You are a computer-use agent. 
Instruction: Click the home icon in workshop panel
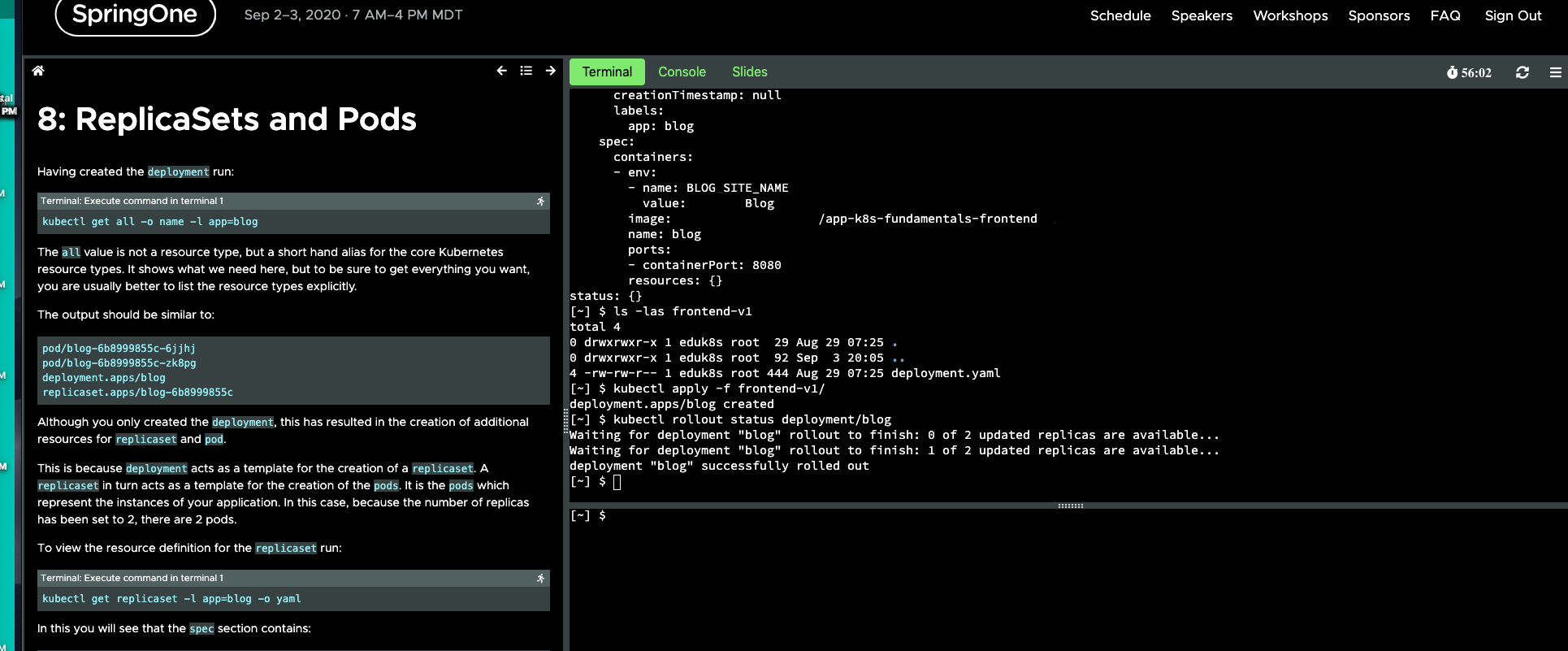[x=38, y=71]
